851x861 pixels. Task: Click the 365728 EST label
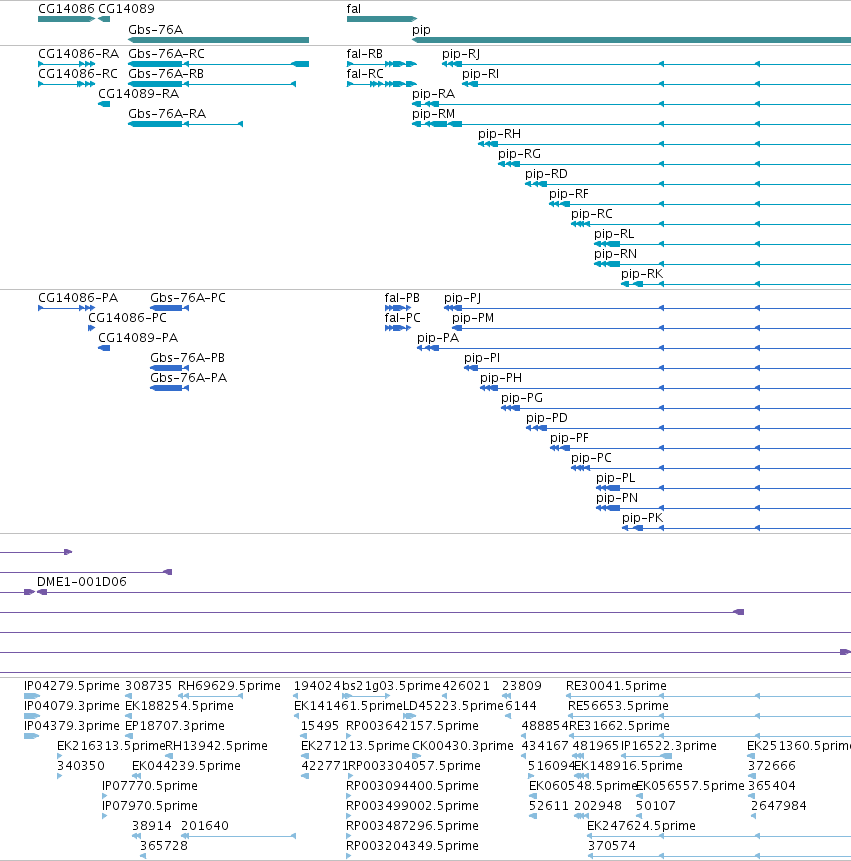[x=164, y=846]
